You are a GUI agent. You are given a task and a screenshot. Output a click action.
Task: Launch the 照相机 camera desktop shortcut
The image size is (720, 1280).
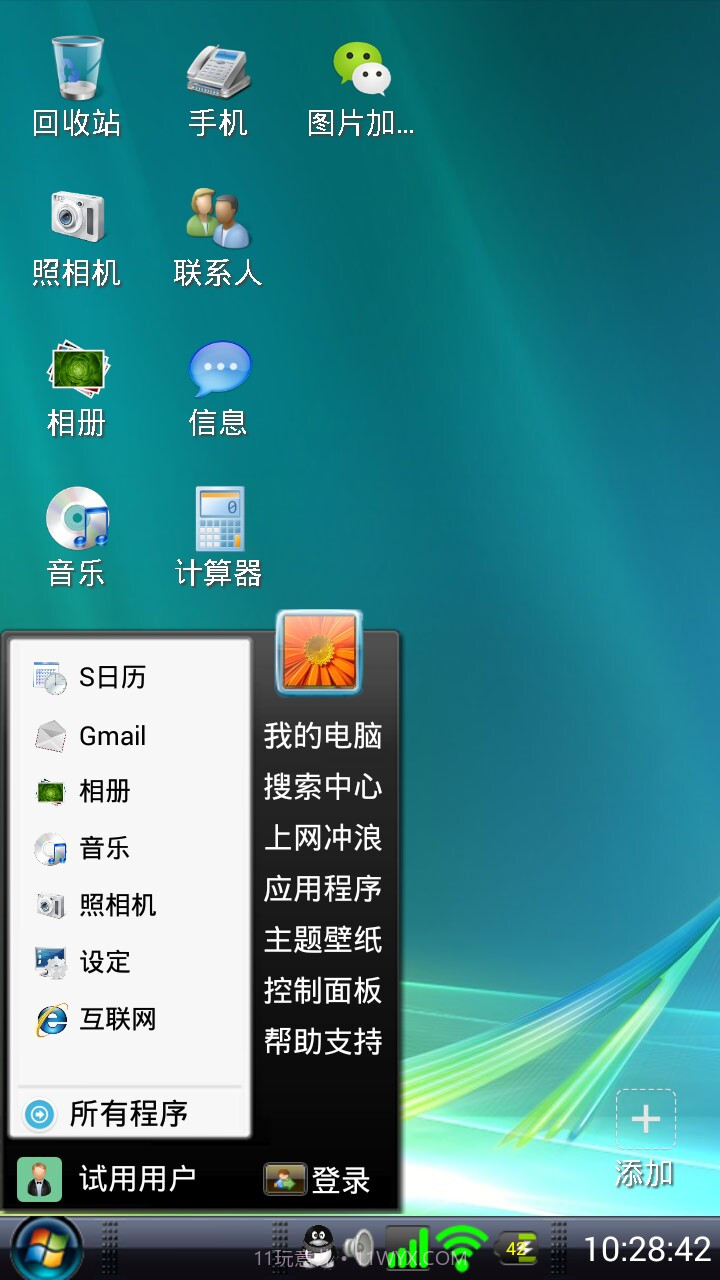coord(77,238)
